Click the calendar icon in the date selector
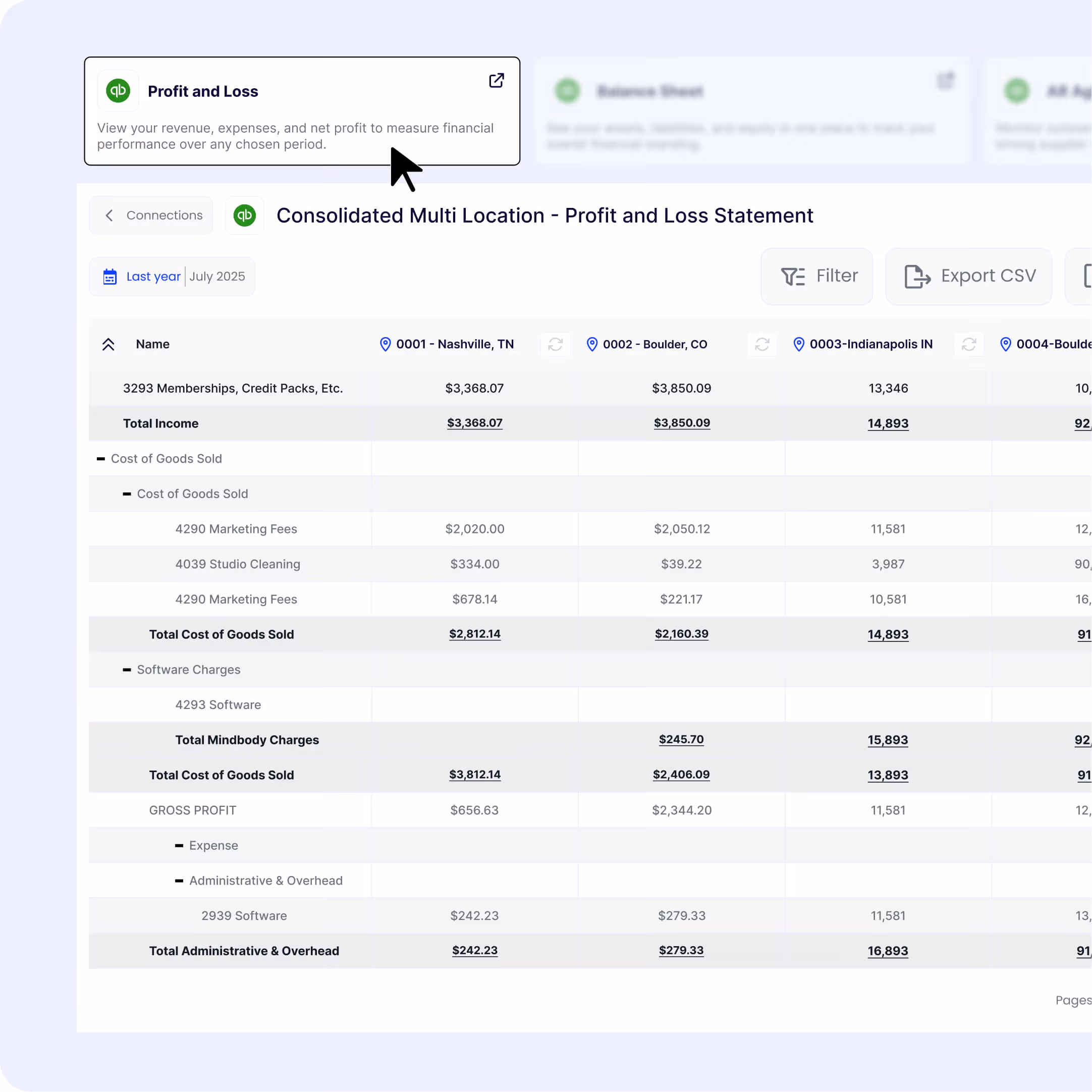 point(110,277)
